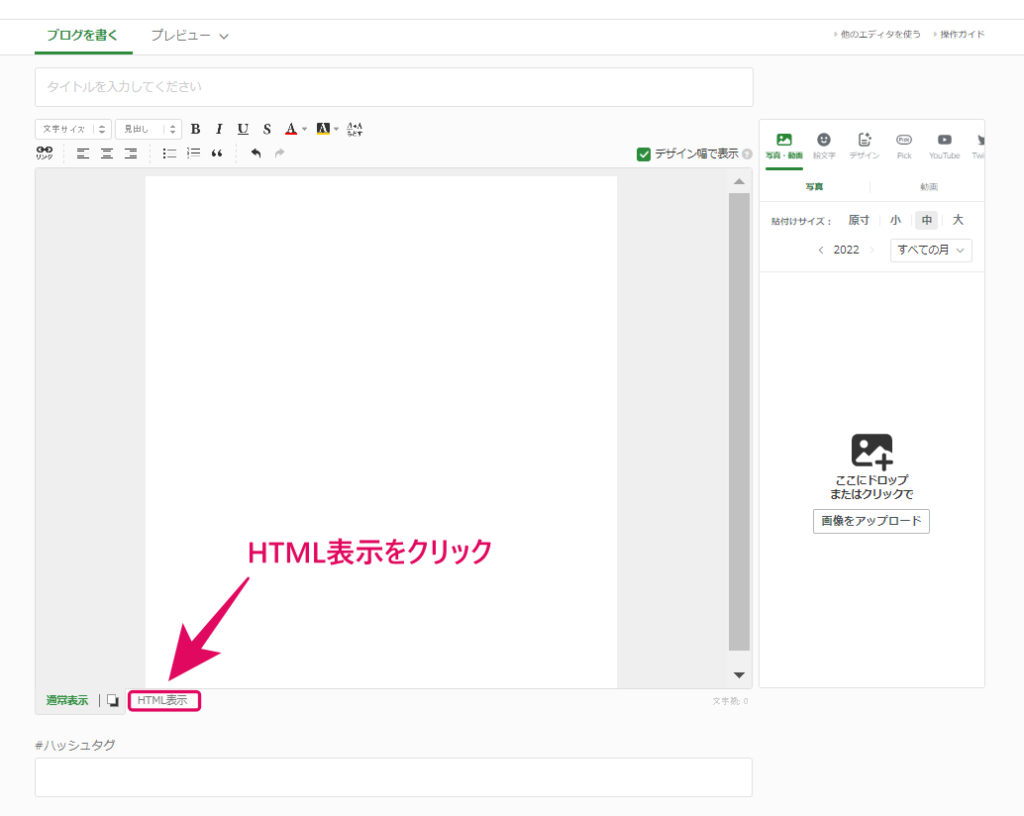Open the プレビュー tab
Screen dimensions: 1024x816
click(x=189, y=35)
